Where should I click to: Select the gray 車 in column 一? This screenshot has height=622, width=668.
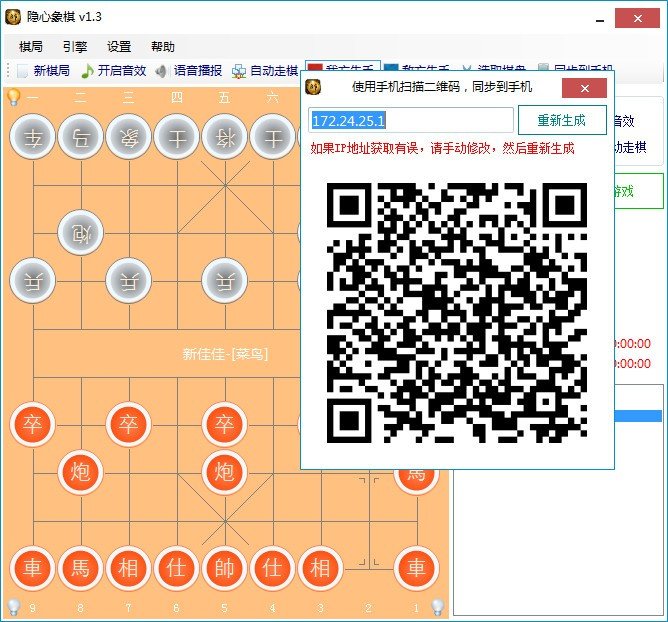(32, 137)
